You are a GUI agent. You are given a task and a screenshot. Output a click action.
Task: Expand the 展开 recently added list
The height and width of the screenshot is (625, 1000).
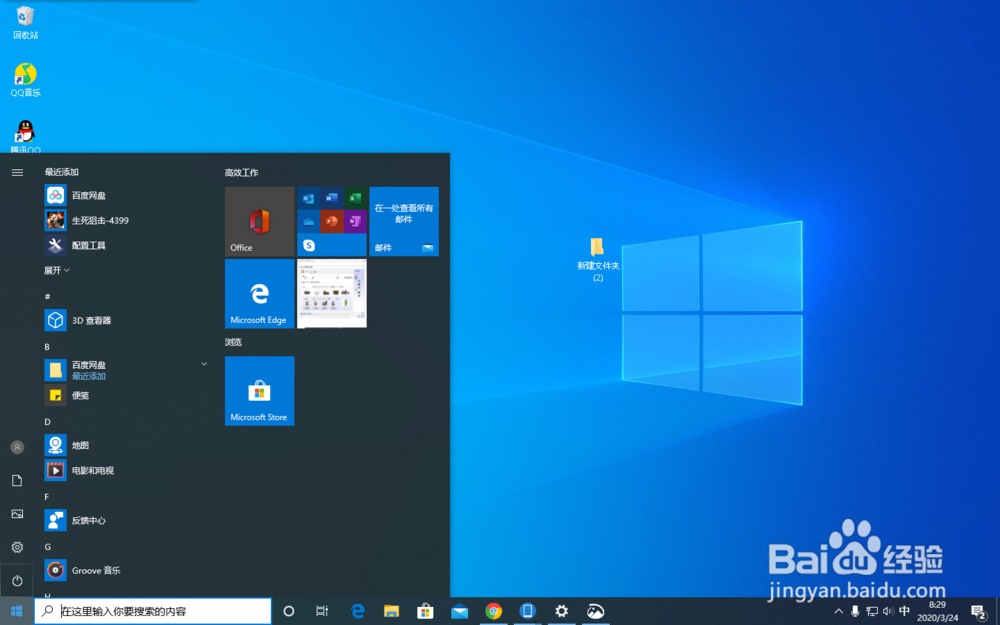point(57,270)
